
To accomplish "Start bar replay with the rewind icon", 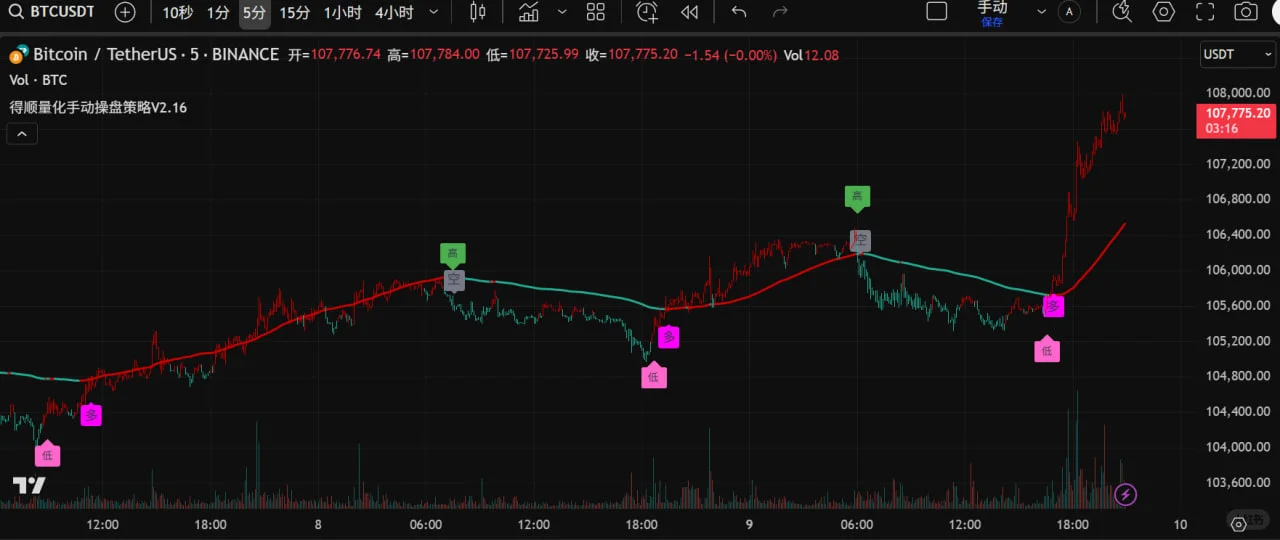I will click(689, 12).
